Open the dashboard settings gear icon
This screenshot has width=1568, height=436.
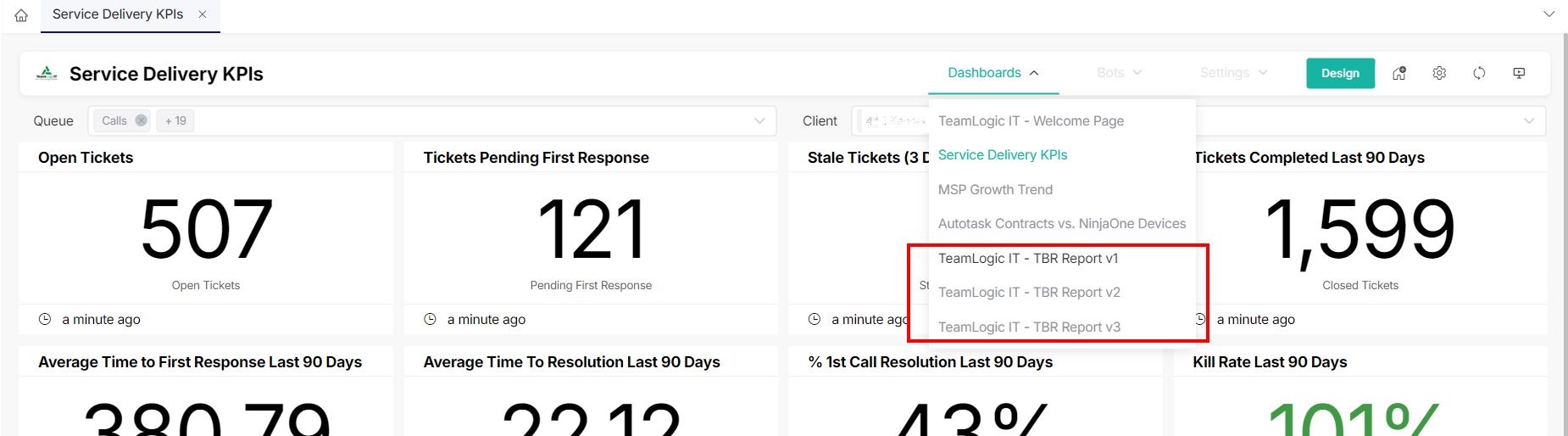(1439, 74)
